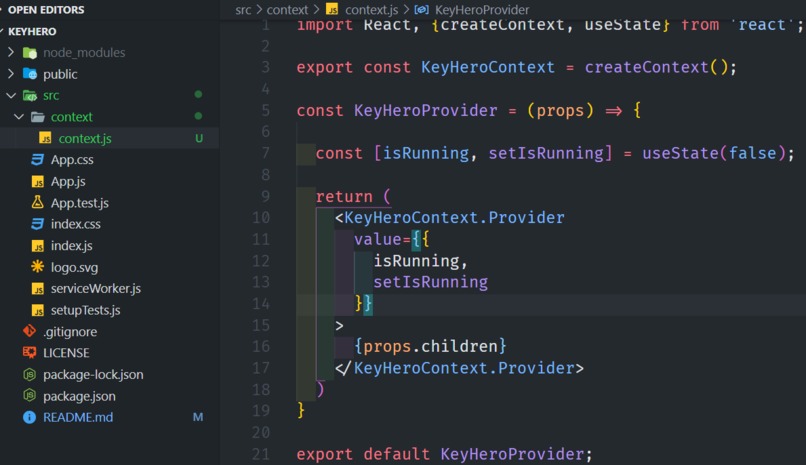Click the JS icon of serviceWorker.js
The height and width of the screenshot is (465, 806).
(38, 289)
